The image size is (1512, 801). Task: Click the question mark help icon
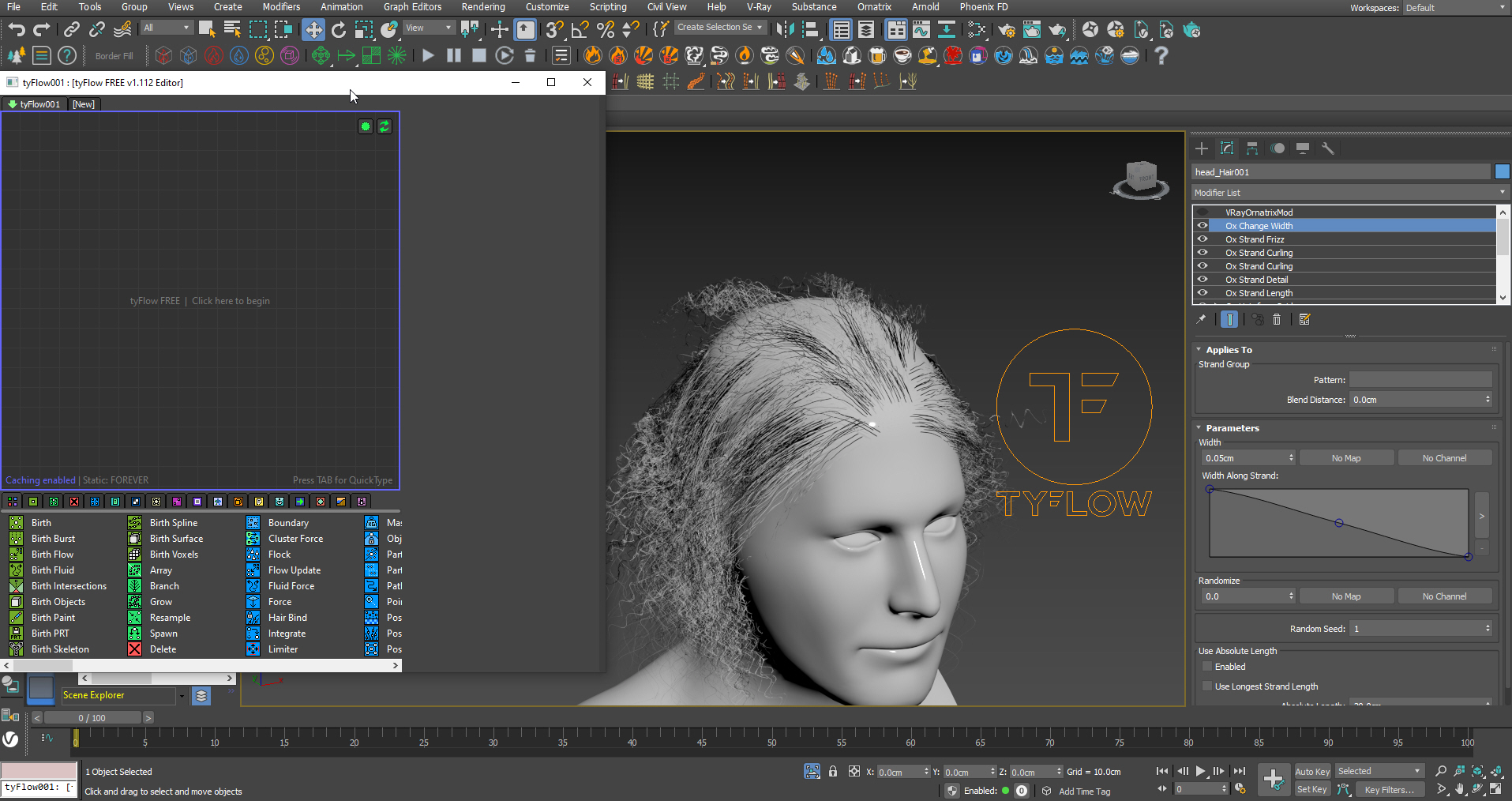click(1161, 55)
